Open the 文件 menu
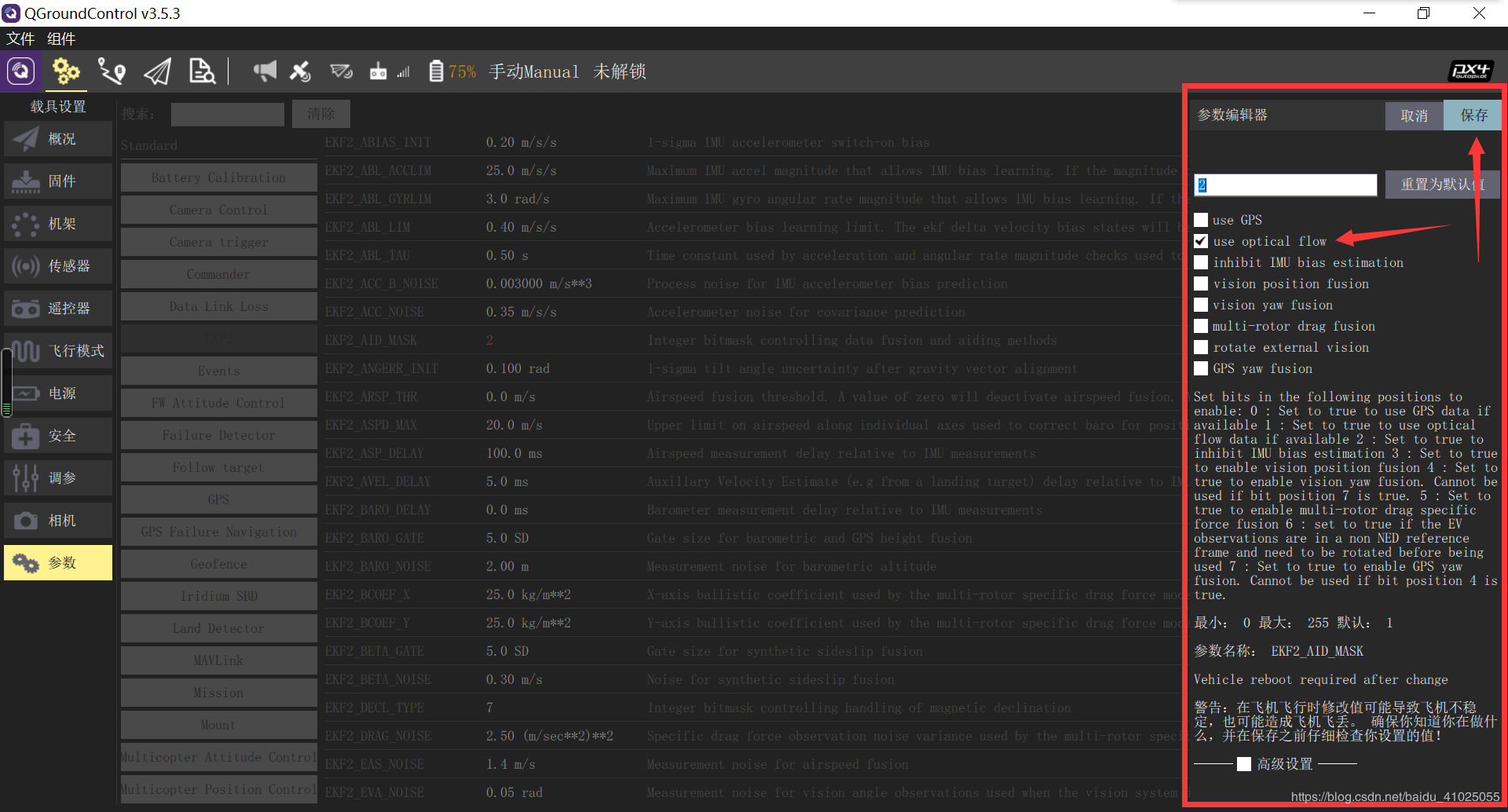Screen dimensions: 1508x812 (x=20, y=38)
